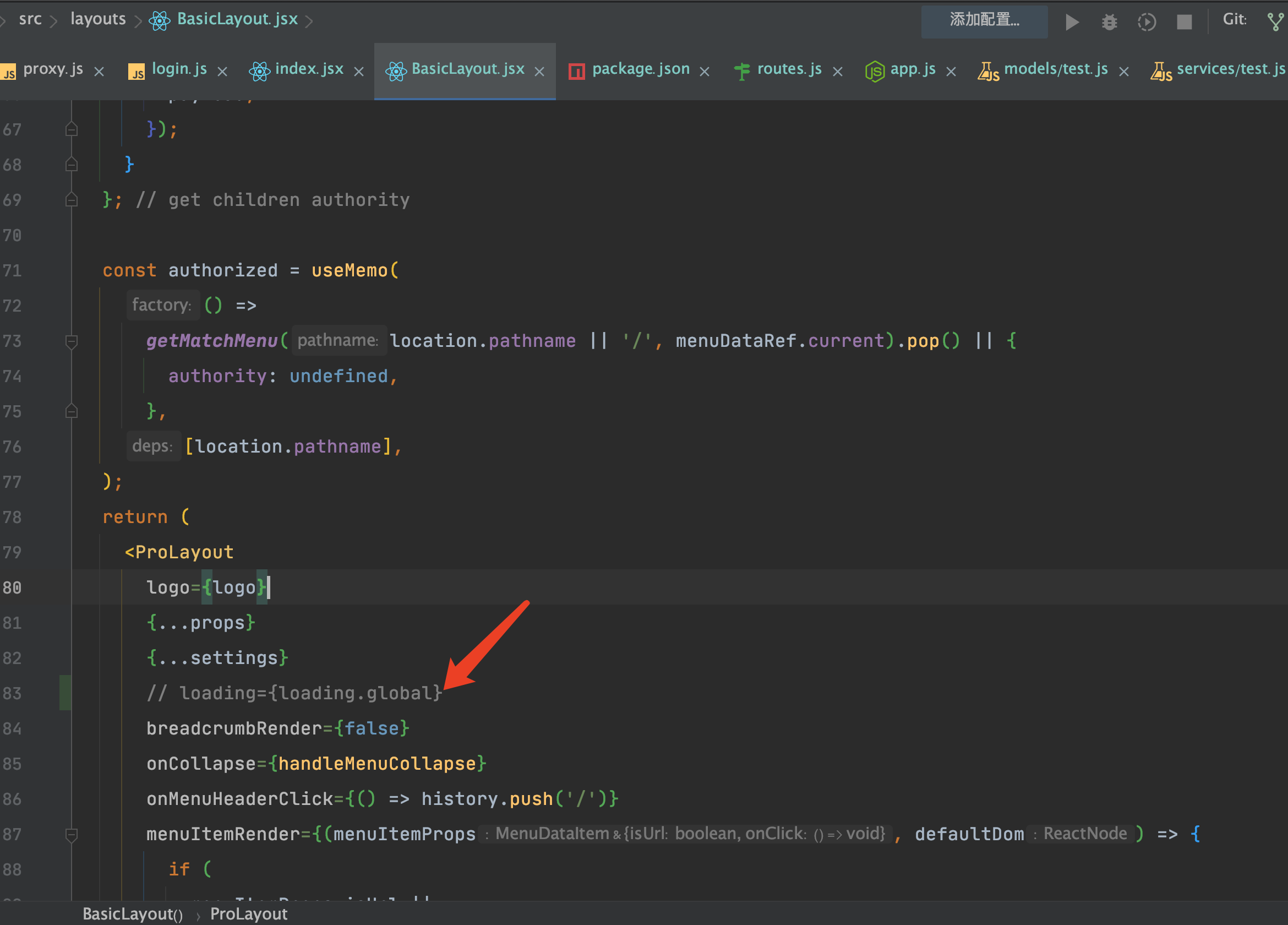Open branch operations via the Git branch icon

tap(1275, 20)
